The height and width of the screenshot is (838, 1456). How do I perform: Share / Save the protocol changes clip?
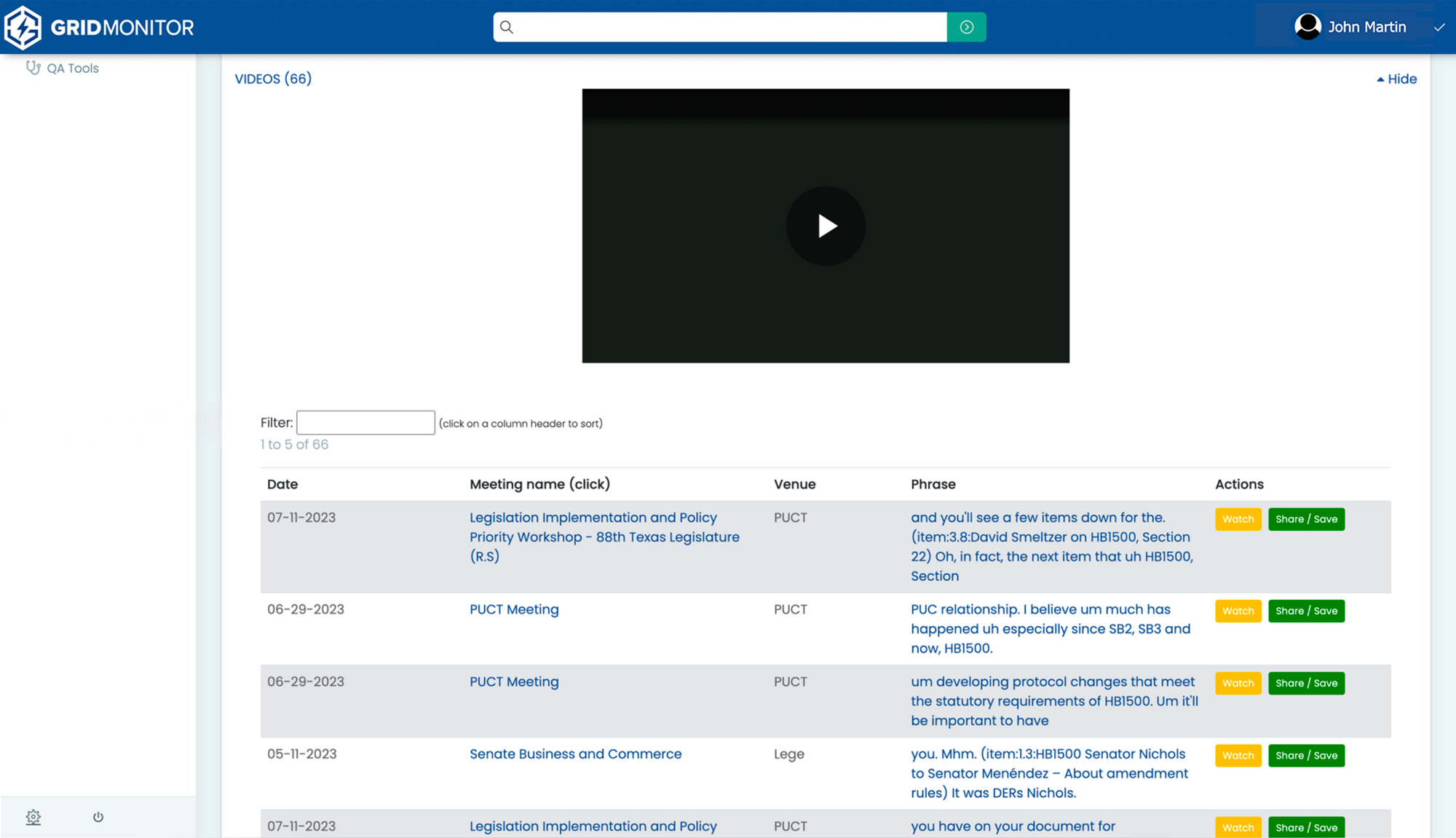pyautogui.click(x=1306, y=683)
